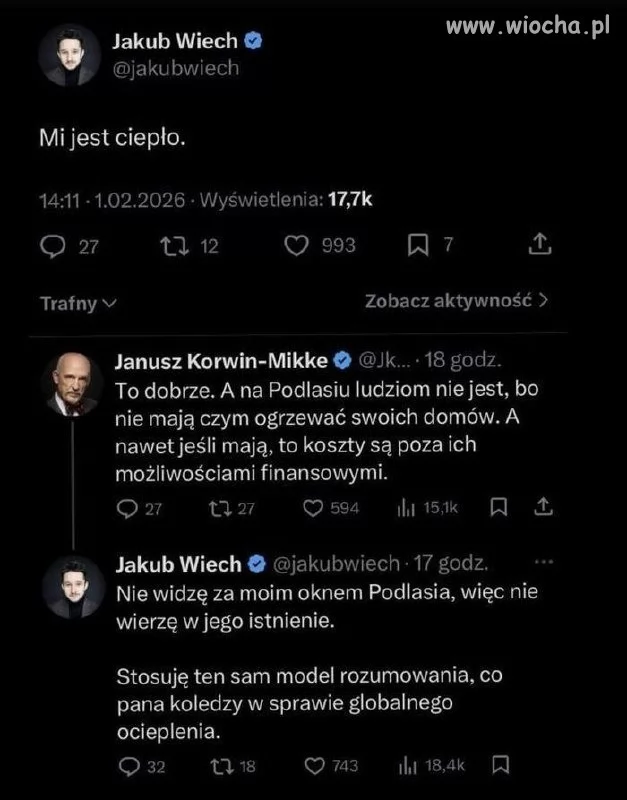
Task: Retweet the main "Mi jest ciepło" post
Action: point(173,246)
